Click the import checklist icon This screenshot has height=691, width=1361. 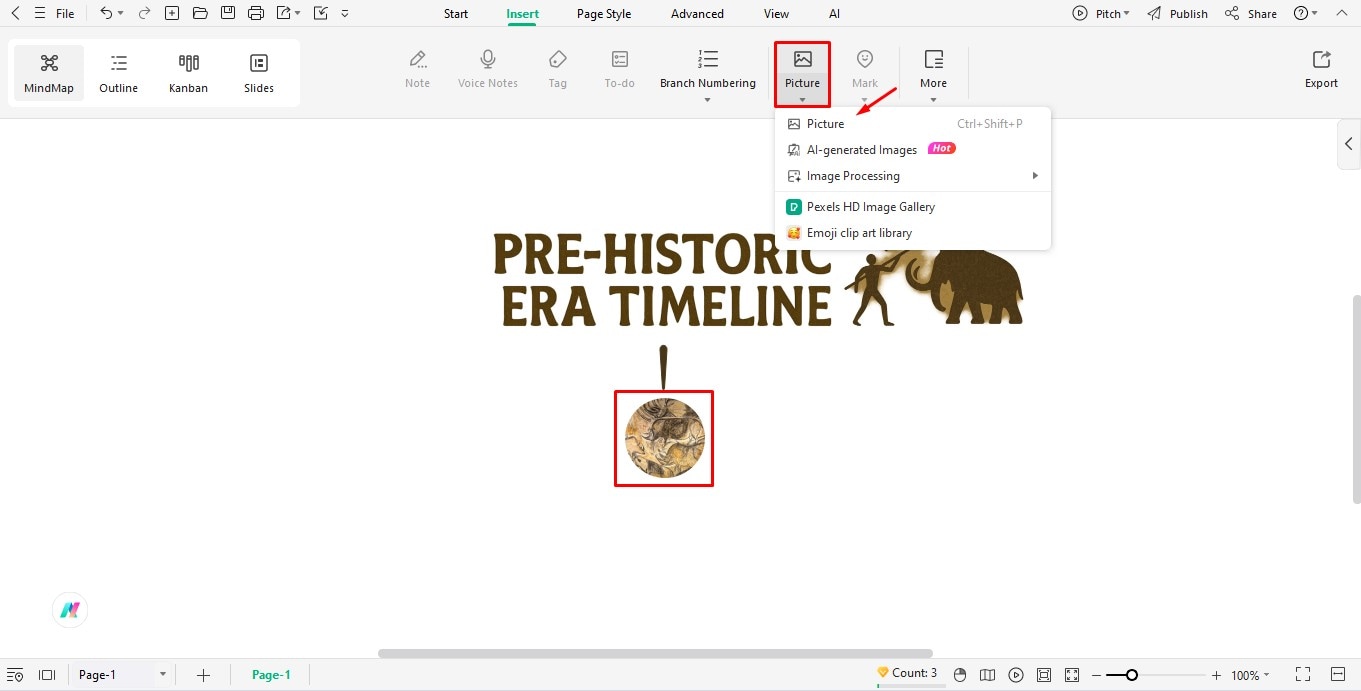[320, 14]
